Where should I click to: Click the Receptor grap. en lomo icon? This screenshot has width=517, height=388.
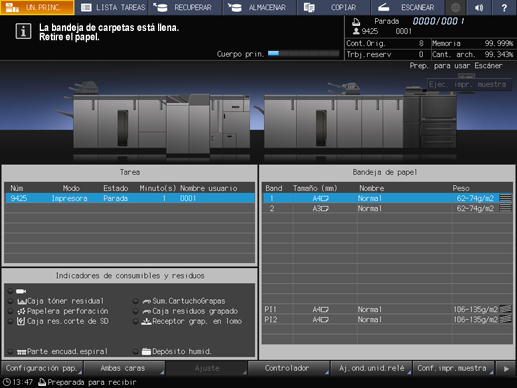click(x=146, y=321)
